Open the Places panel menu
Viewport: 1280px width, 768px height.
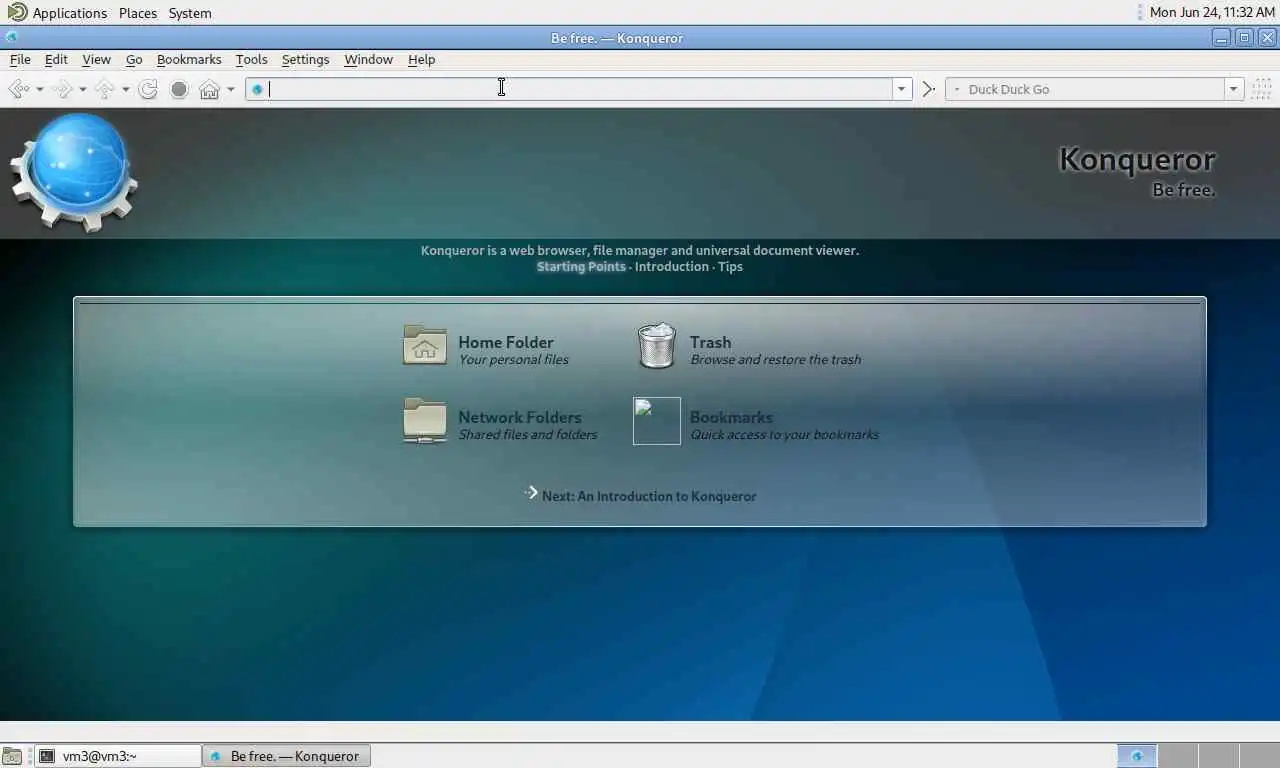click(138, 13)
